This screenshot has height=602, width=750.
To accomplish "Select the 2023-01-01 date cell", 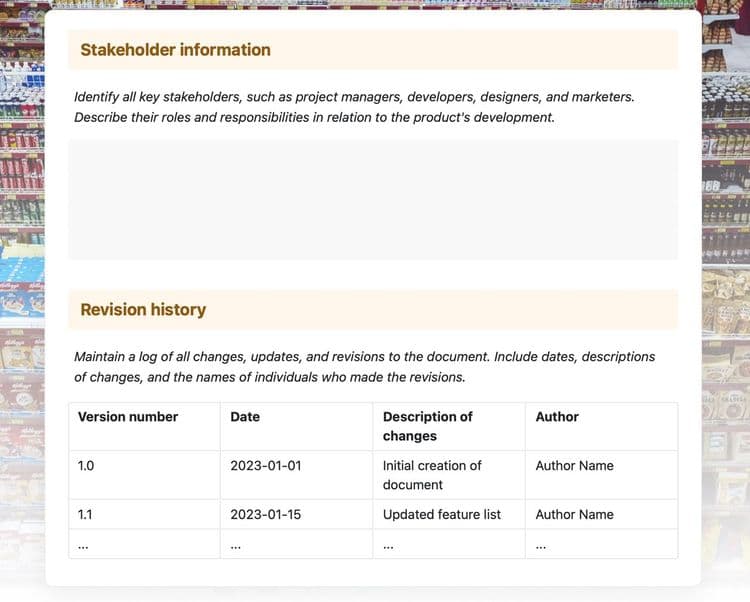I will 297,475.
